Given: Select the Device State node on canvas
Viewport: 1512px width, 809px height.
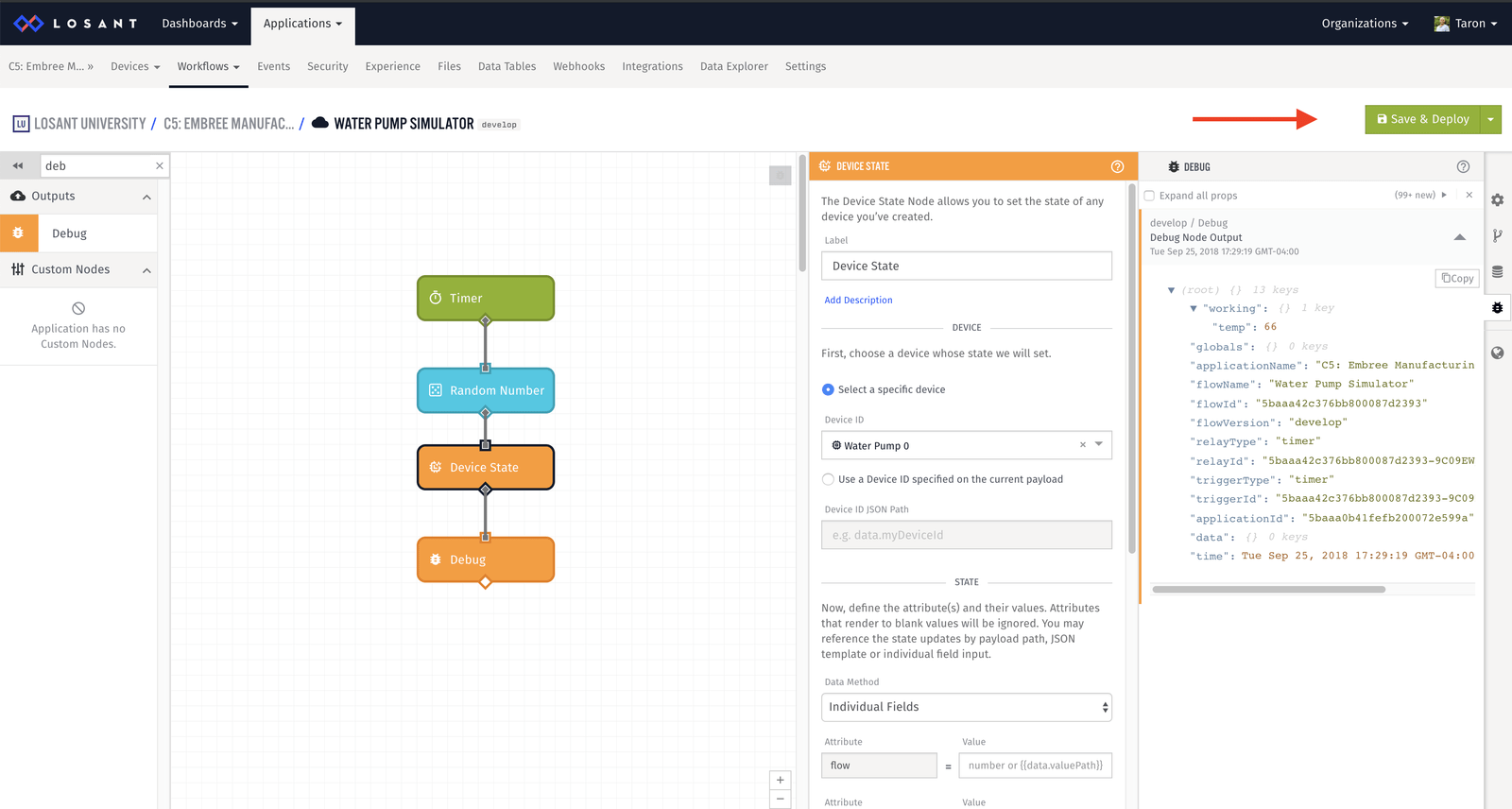Looking at the screenshot, I should [486, 467].
